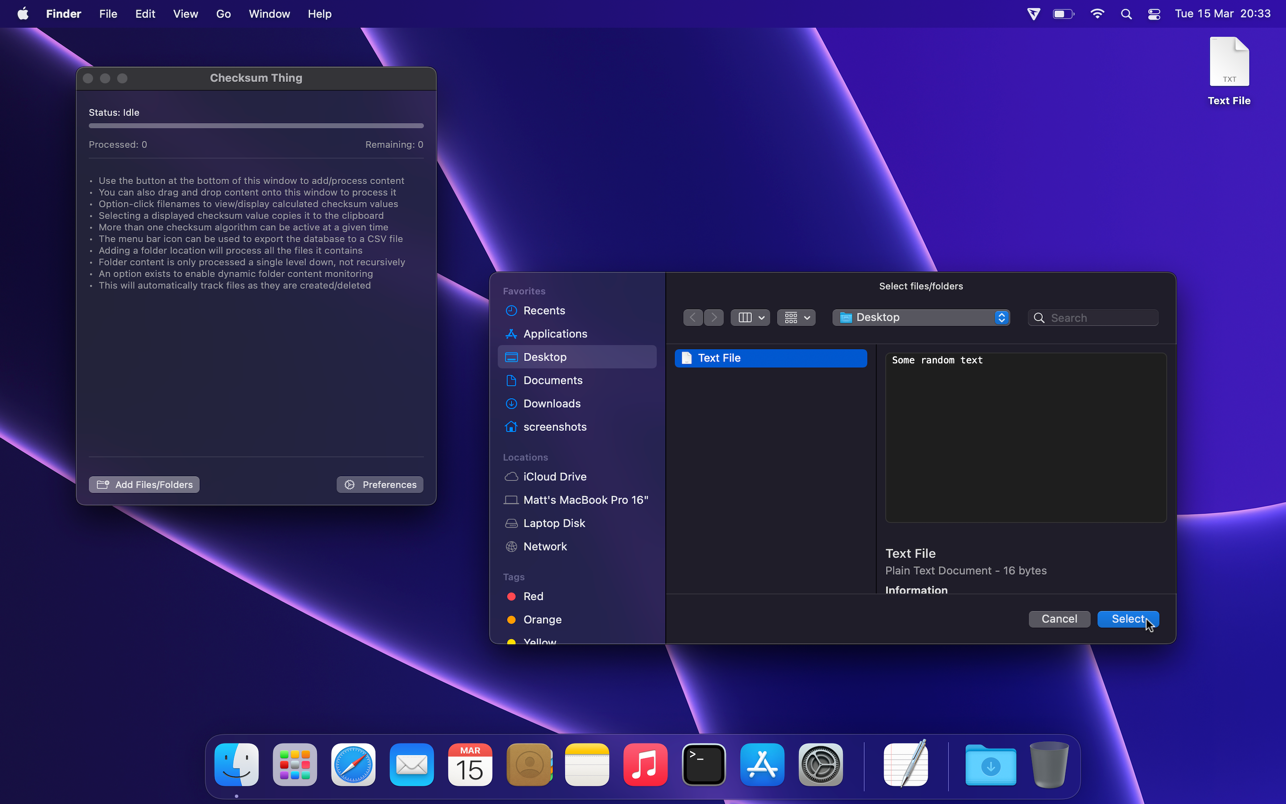Open Launchpad from the Dock
The width and height of the screenshot is (1286, 804).
(295, 765)
